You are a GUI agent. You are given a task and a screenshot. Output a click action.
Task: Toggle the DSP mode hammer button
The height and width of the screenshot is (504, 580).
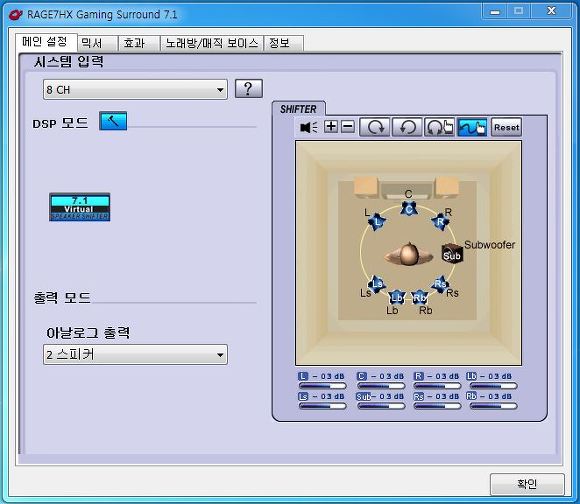pos(113,121)
